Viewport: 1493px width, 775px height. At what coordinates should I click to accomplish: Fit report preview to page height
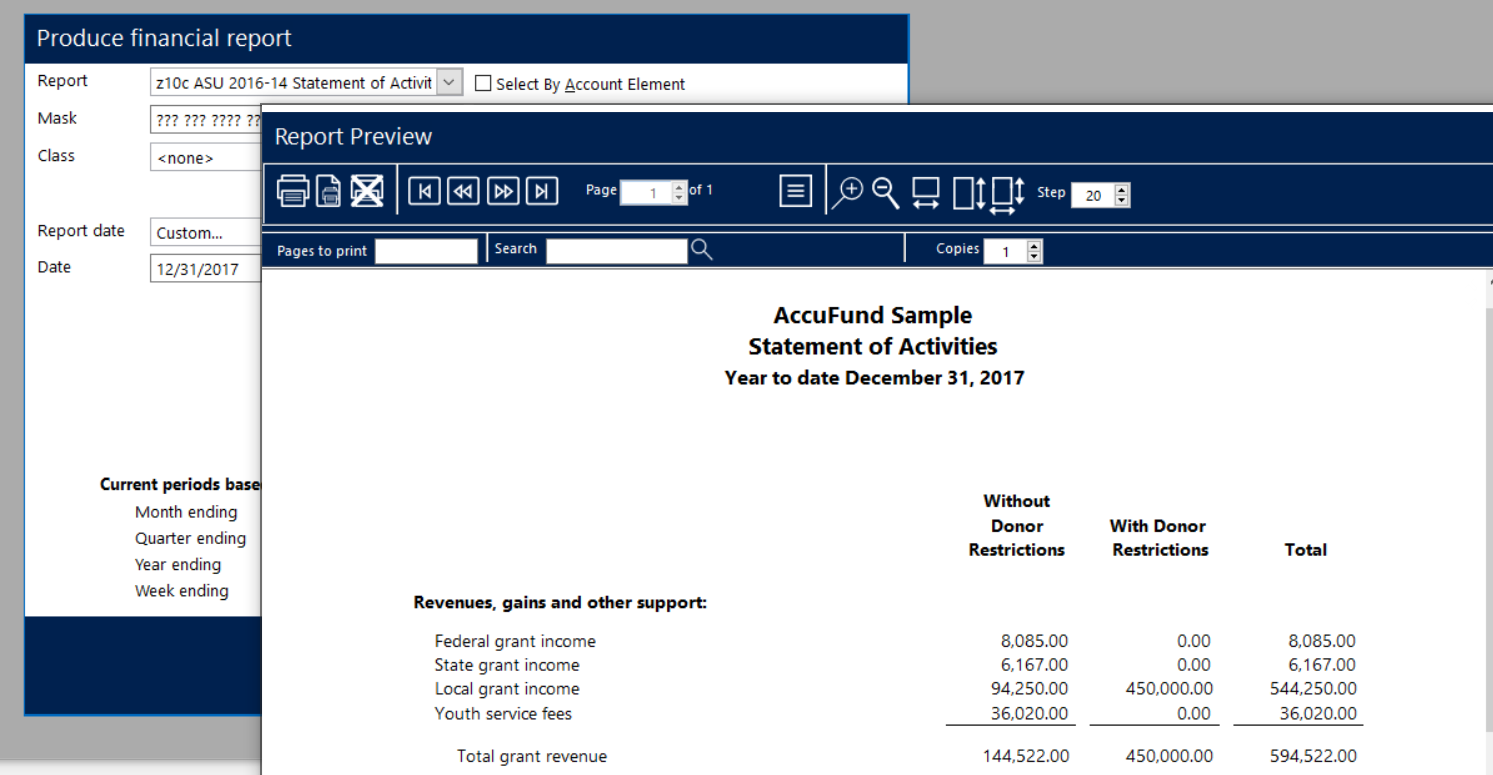pyautogui.click(x=969, y=192)
